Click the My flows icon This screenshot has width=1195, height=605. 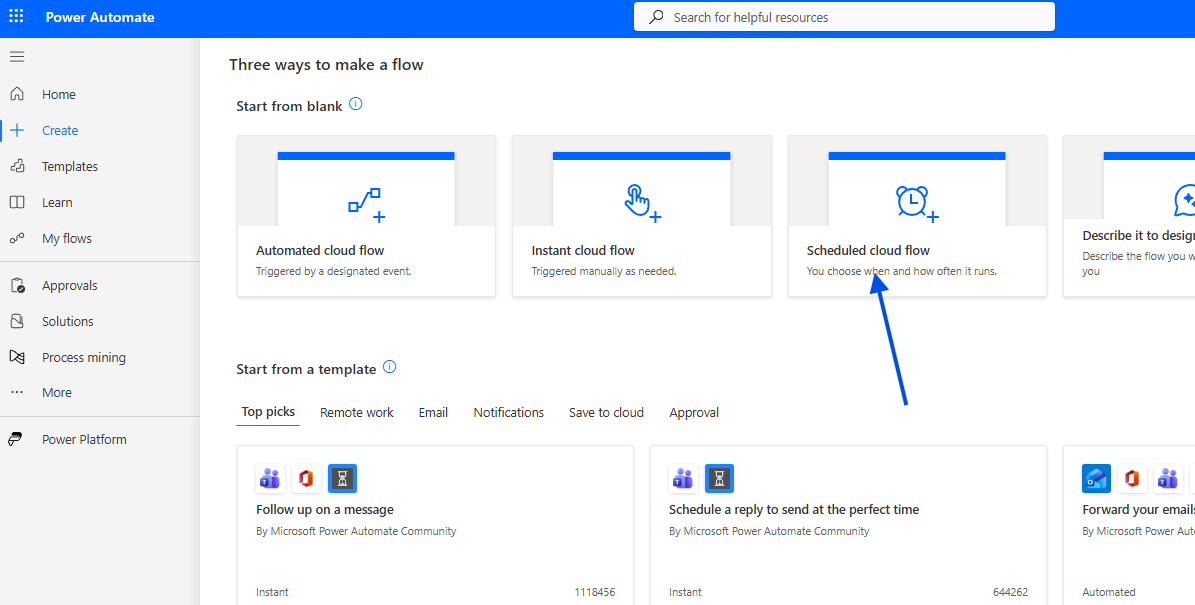17,238
